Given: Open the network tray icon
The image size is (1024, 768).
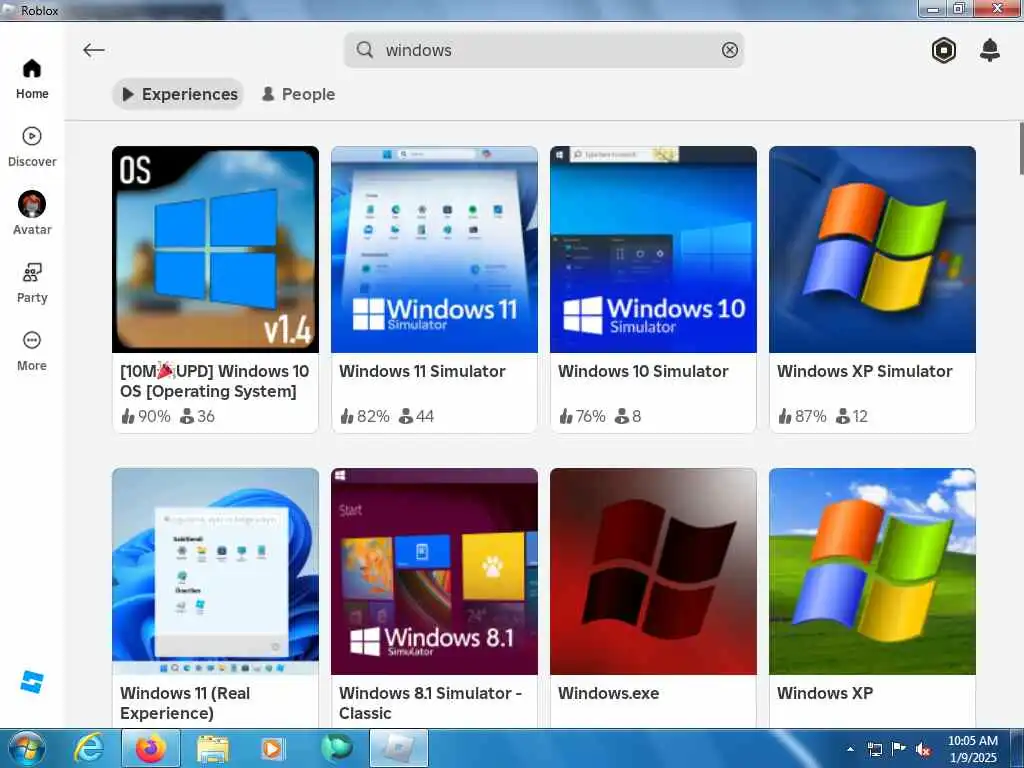Looking at the screenshot, I should (x=874, y=749).
